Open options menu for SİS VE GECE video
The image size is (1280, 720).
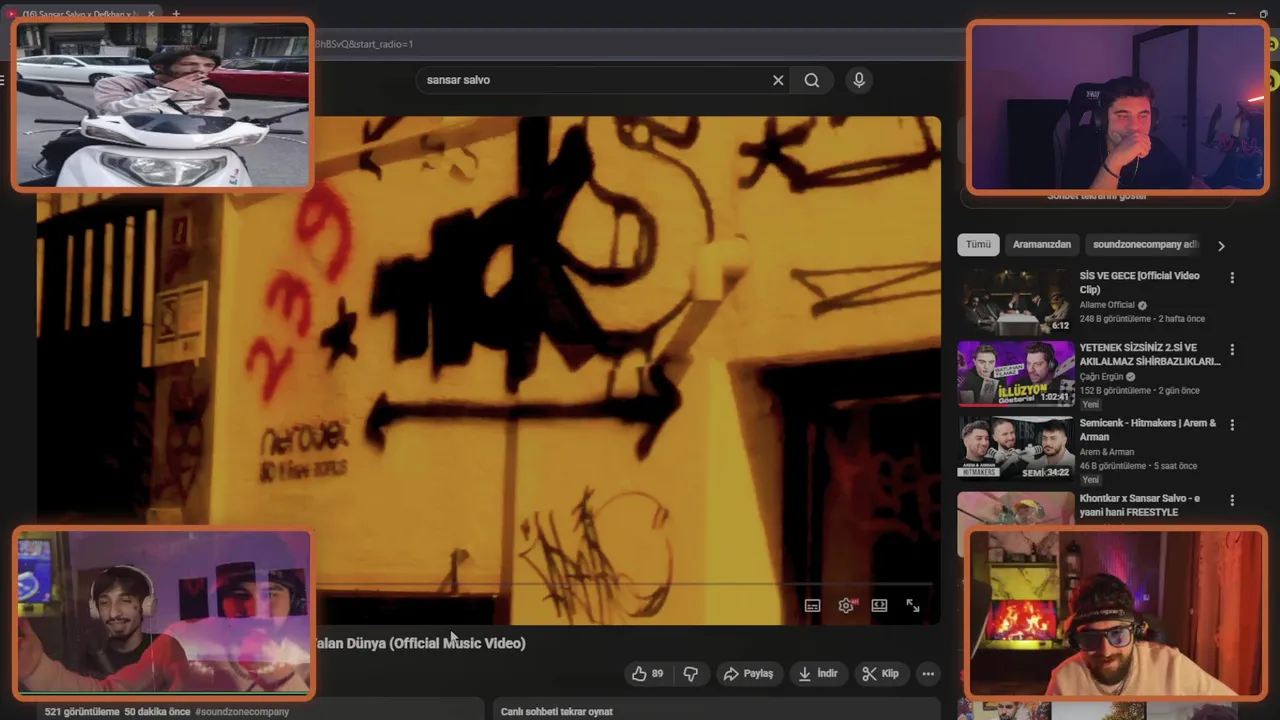click(1232, 278)
